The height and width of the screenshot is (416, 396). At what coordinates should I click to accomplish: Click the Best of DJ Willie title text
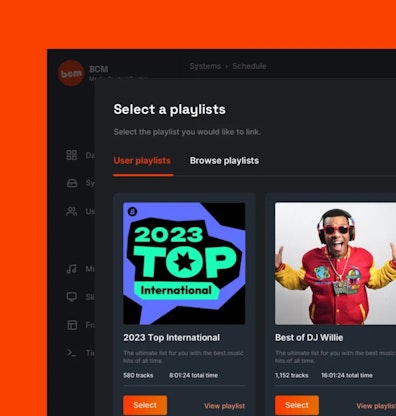click(x=309, y=337)
